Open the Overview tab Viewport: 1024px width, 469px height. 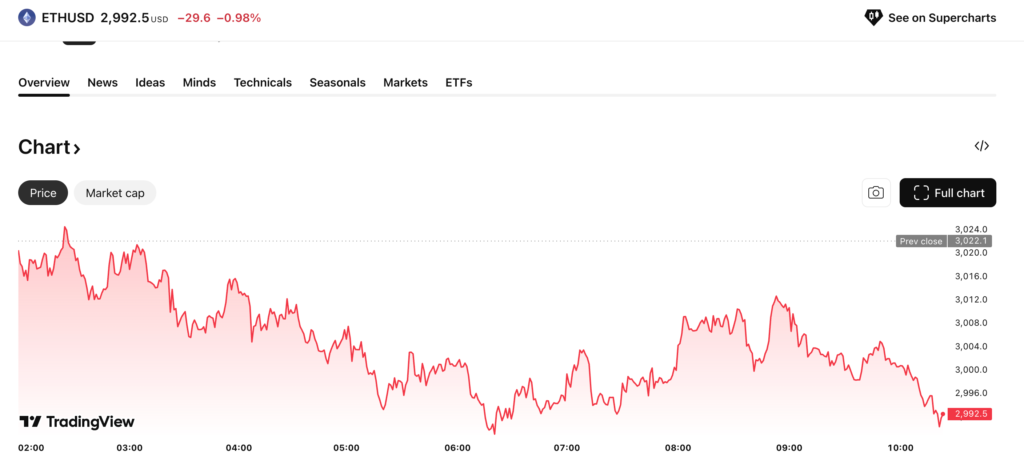point(44,82)
